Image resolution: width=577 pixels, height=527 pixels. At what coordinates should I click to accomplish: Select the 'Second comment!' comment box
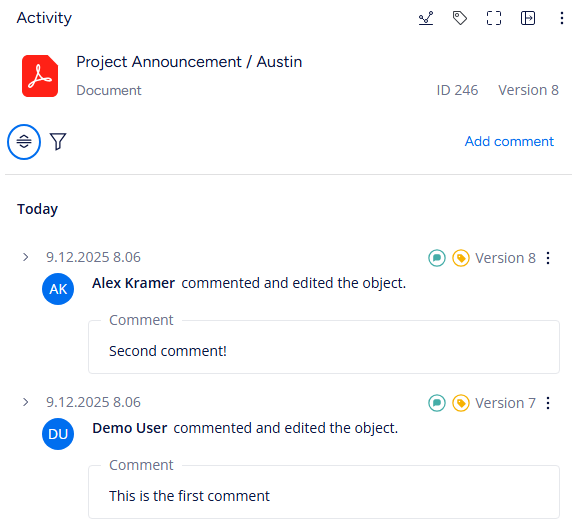point(324,347)
